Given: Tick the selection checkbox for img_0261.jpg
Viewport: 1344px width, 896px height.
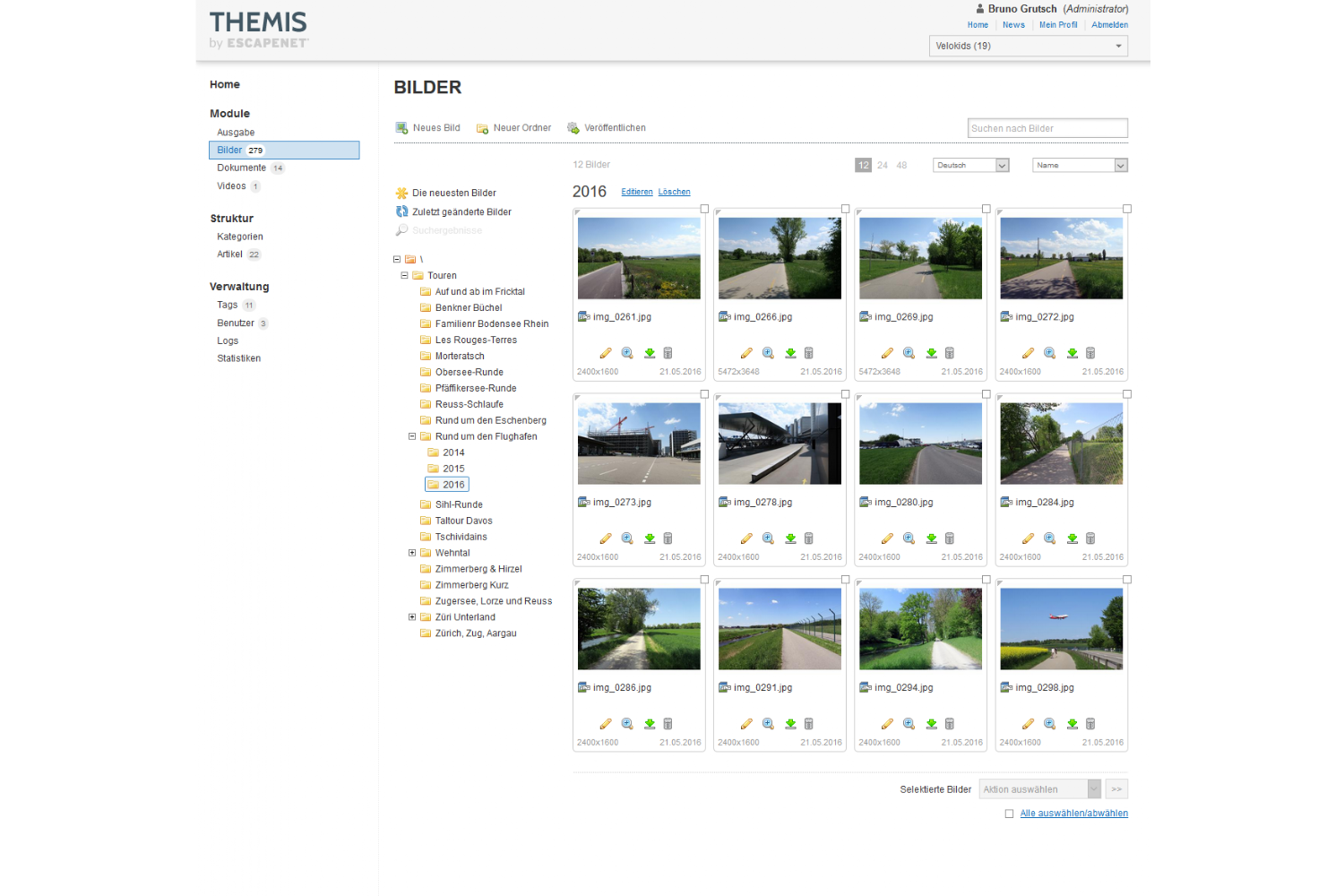Looking at the screenshot, I should (704, 209).
